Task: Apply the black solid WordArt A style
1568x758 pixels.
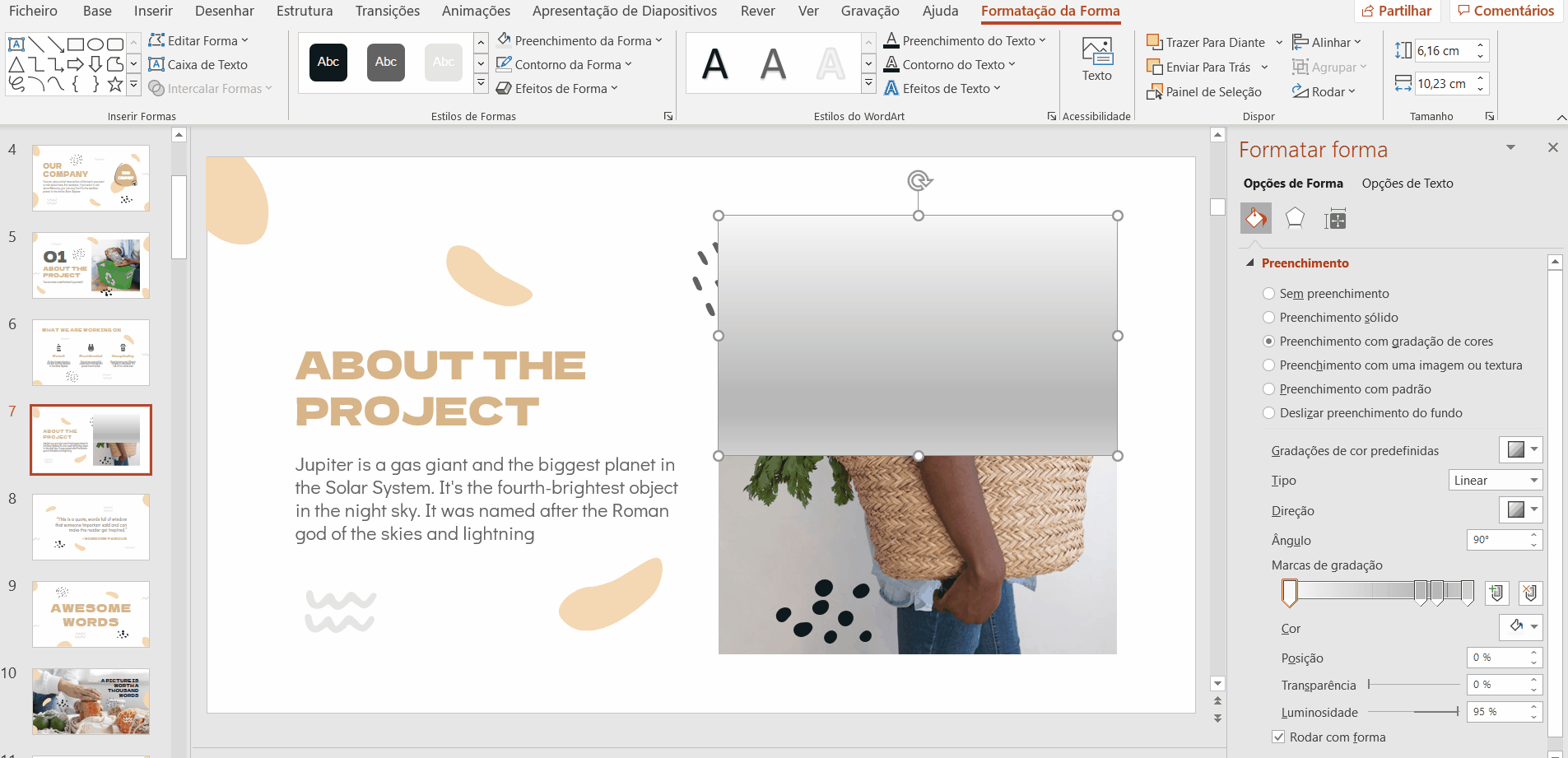Action: pos(715,63)
